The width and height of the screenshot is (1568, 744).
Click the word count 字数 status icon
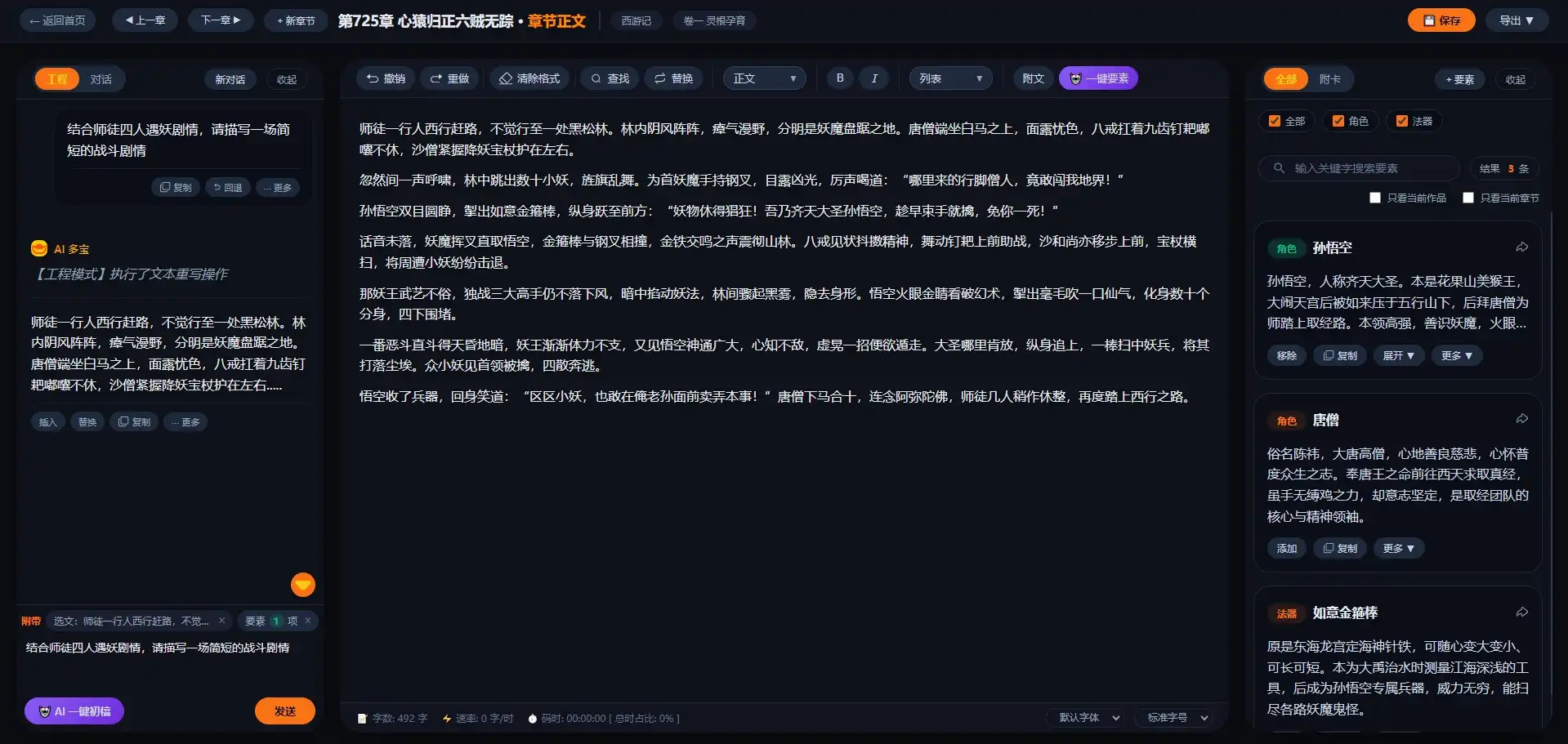(362, 719)
